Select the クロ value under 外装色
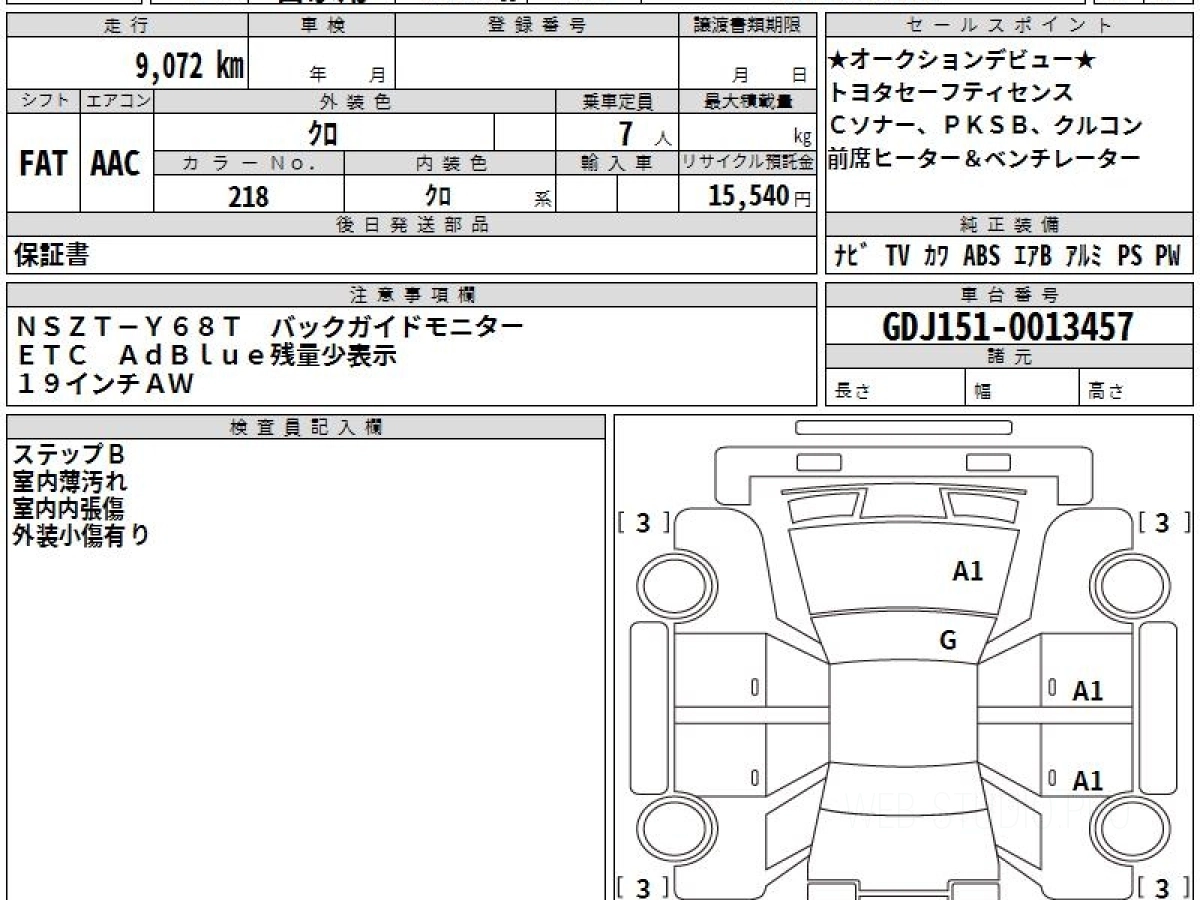Image resolution: width=1200 pixels, height=900 pixels. point(323,133)
